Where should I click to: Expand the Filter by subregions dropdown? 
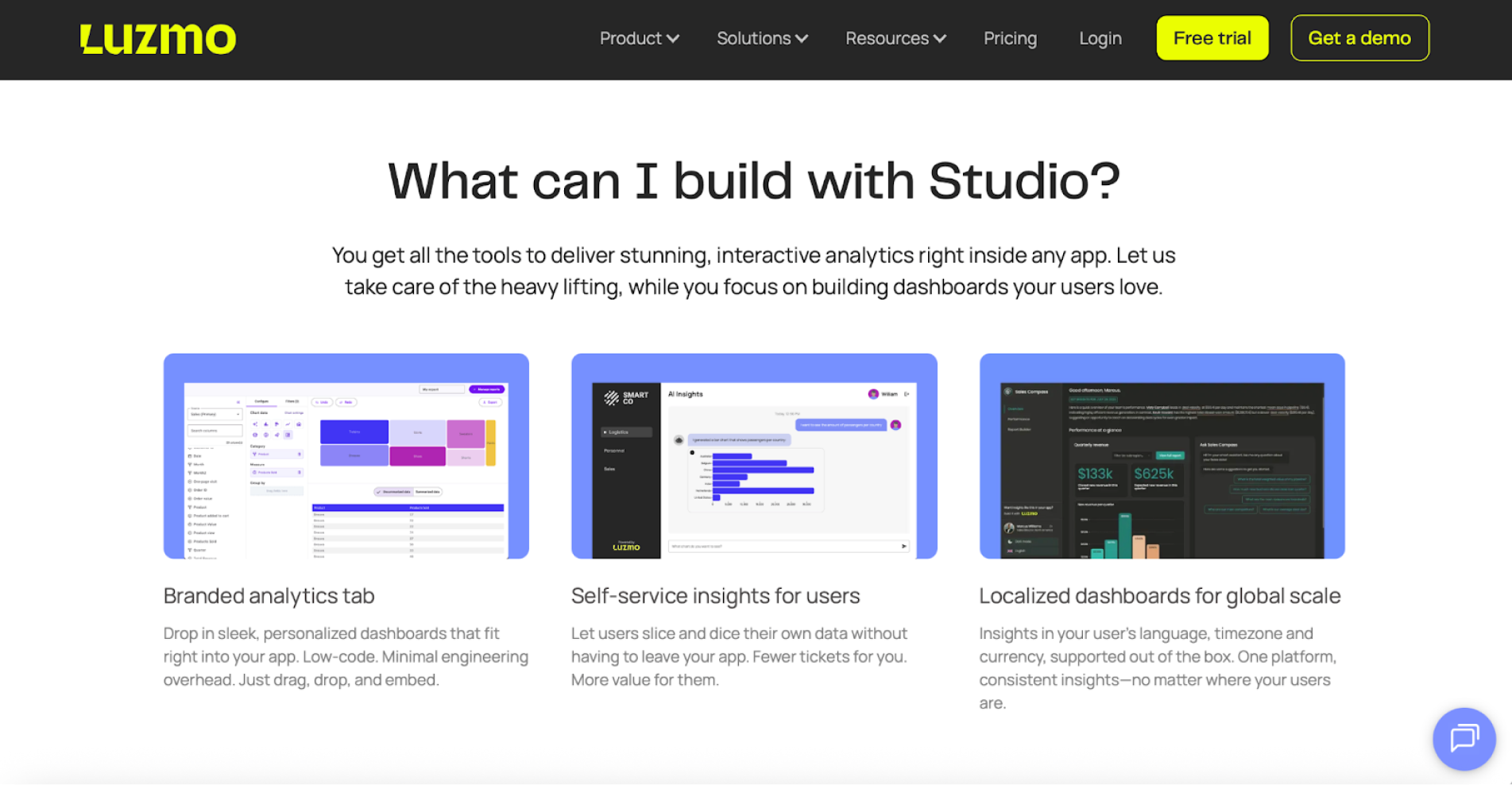(1132, 455)
